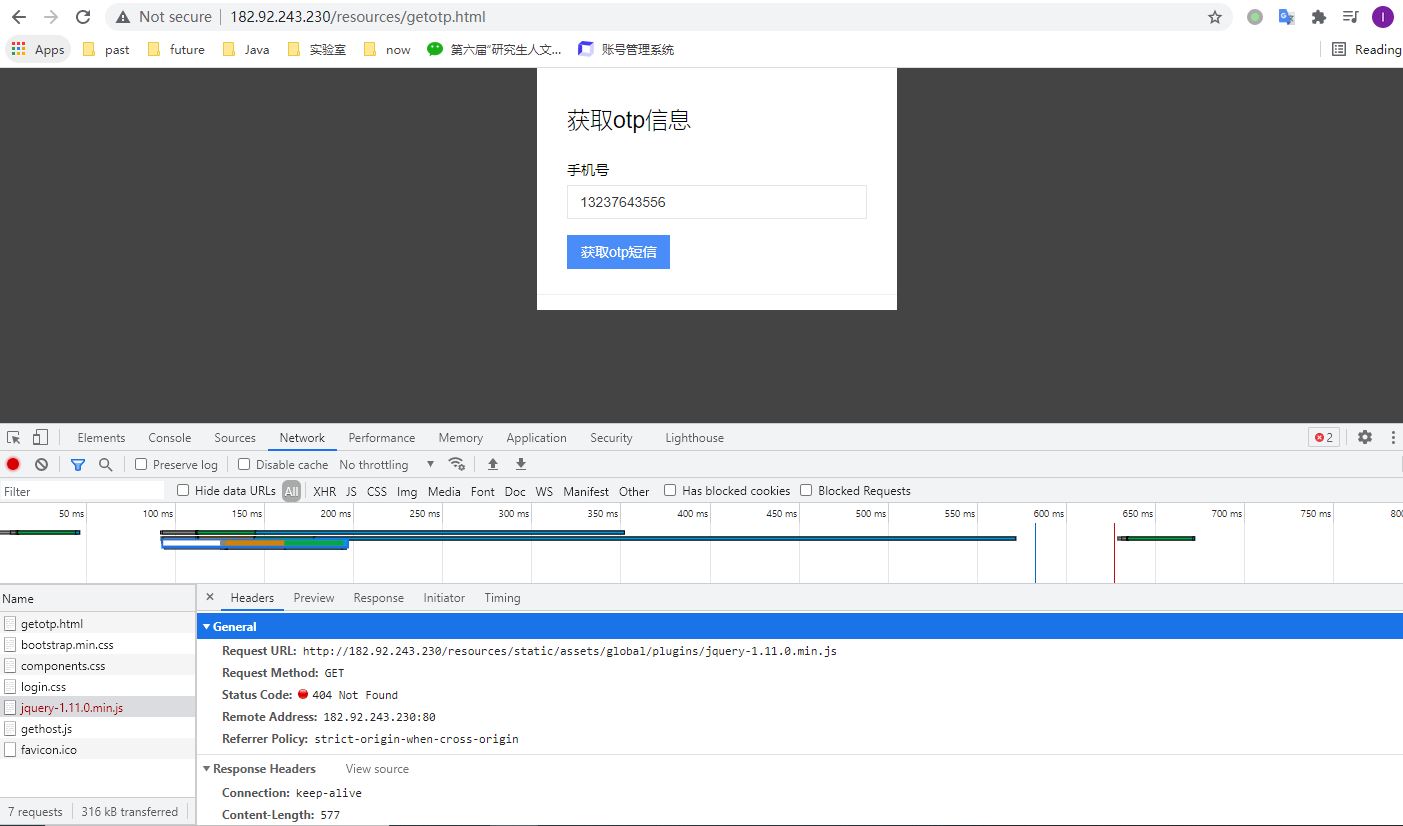Filter requests by Font type
The width and height of the screenshot is (1403, 826).
click(x=483, y=491)
